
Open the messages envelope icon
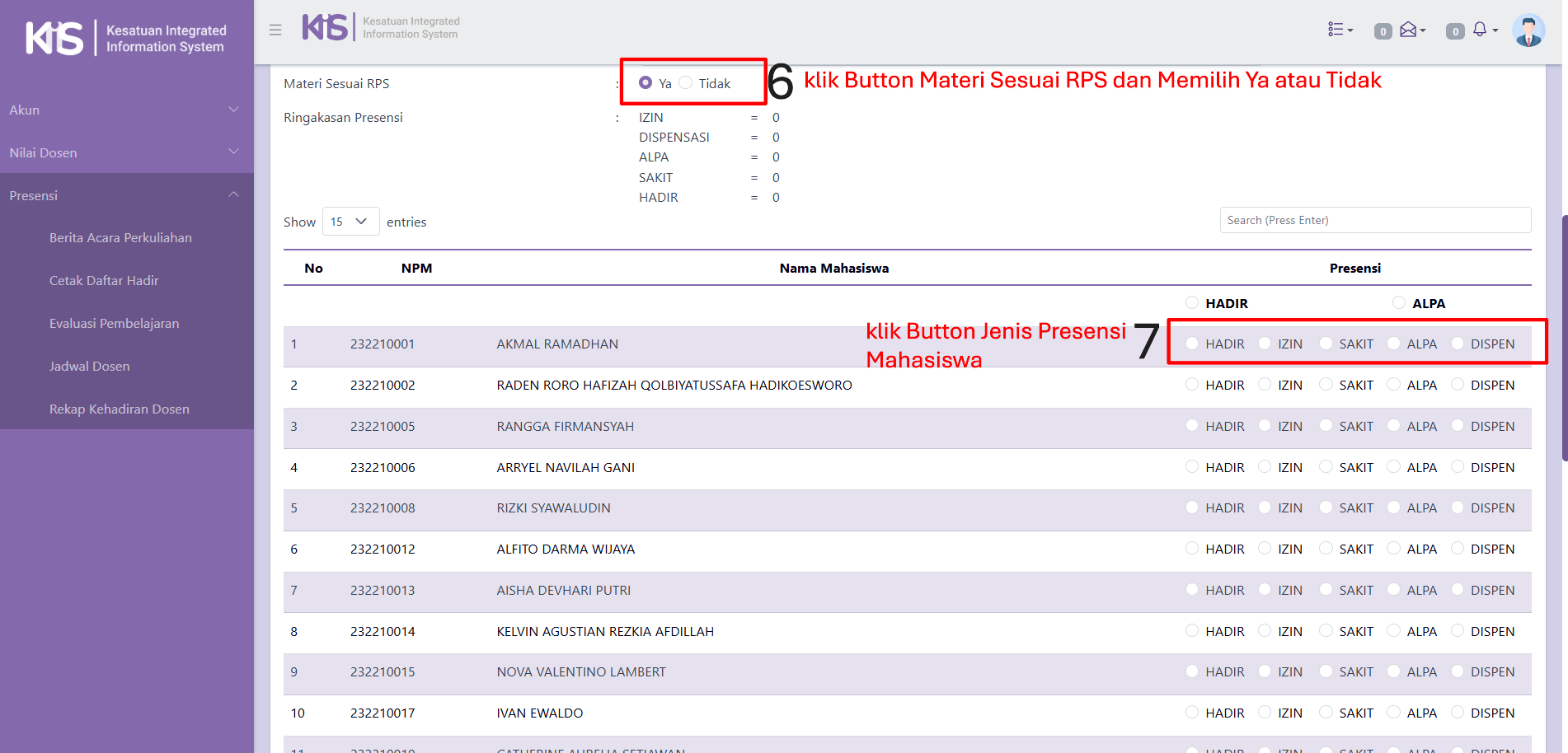click(1411, 30)
